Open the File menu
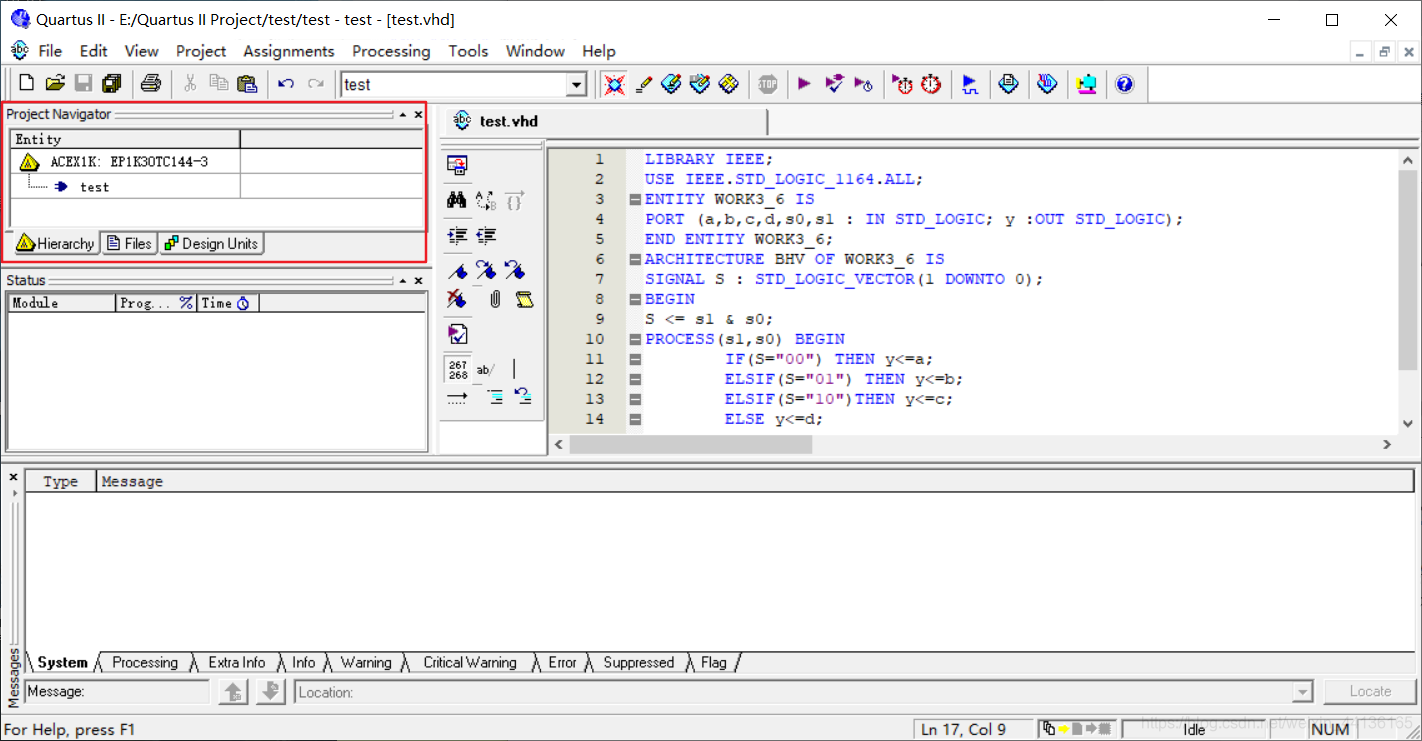1422x741 pixels. (50, 51)
